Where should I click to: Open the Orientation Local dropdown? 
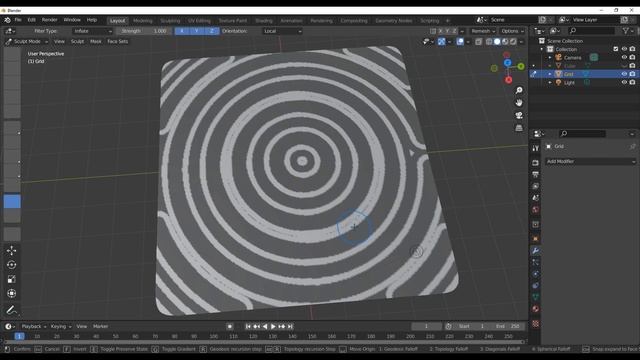click(x=282, y=31)
